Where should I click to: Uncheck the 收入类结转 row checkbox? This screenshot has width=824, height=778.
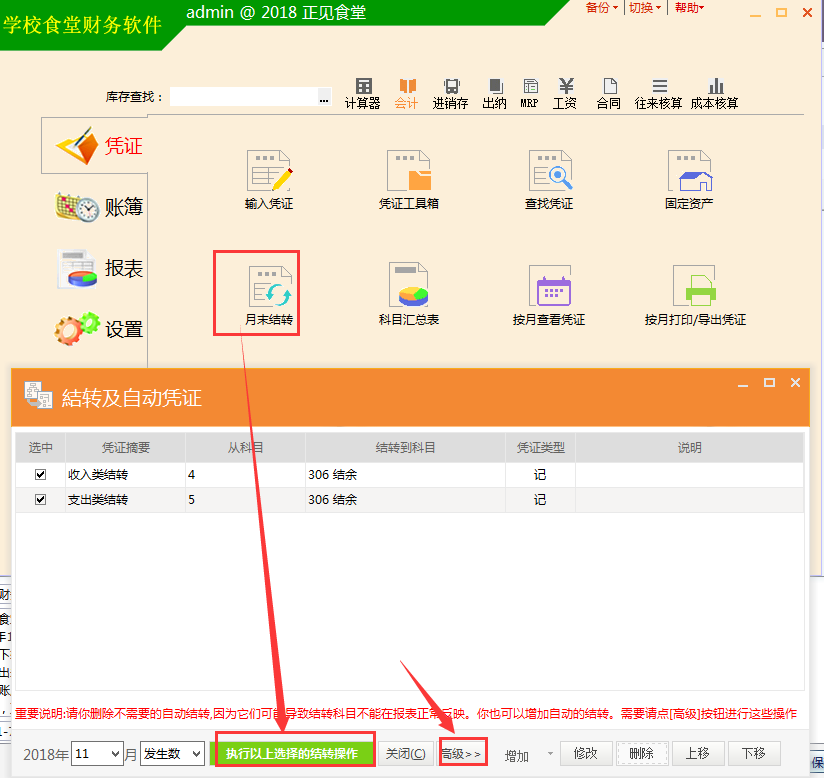click(41, 475)
